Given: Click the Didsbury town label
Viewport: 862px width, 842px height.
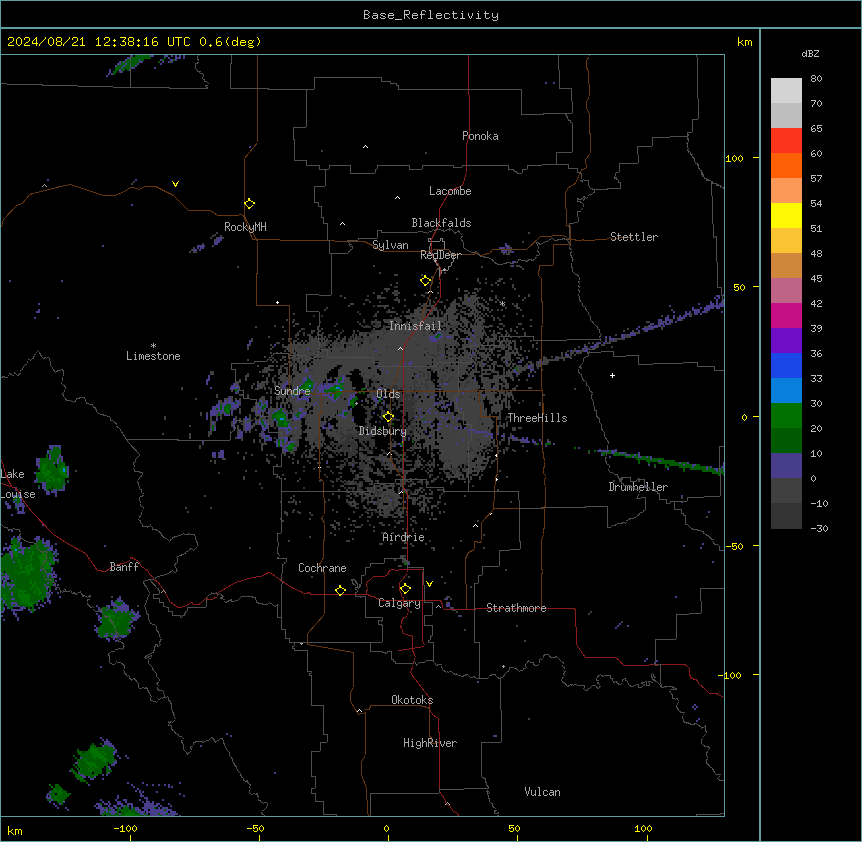Looking at the screenshot, I should tap(383, 431).
